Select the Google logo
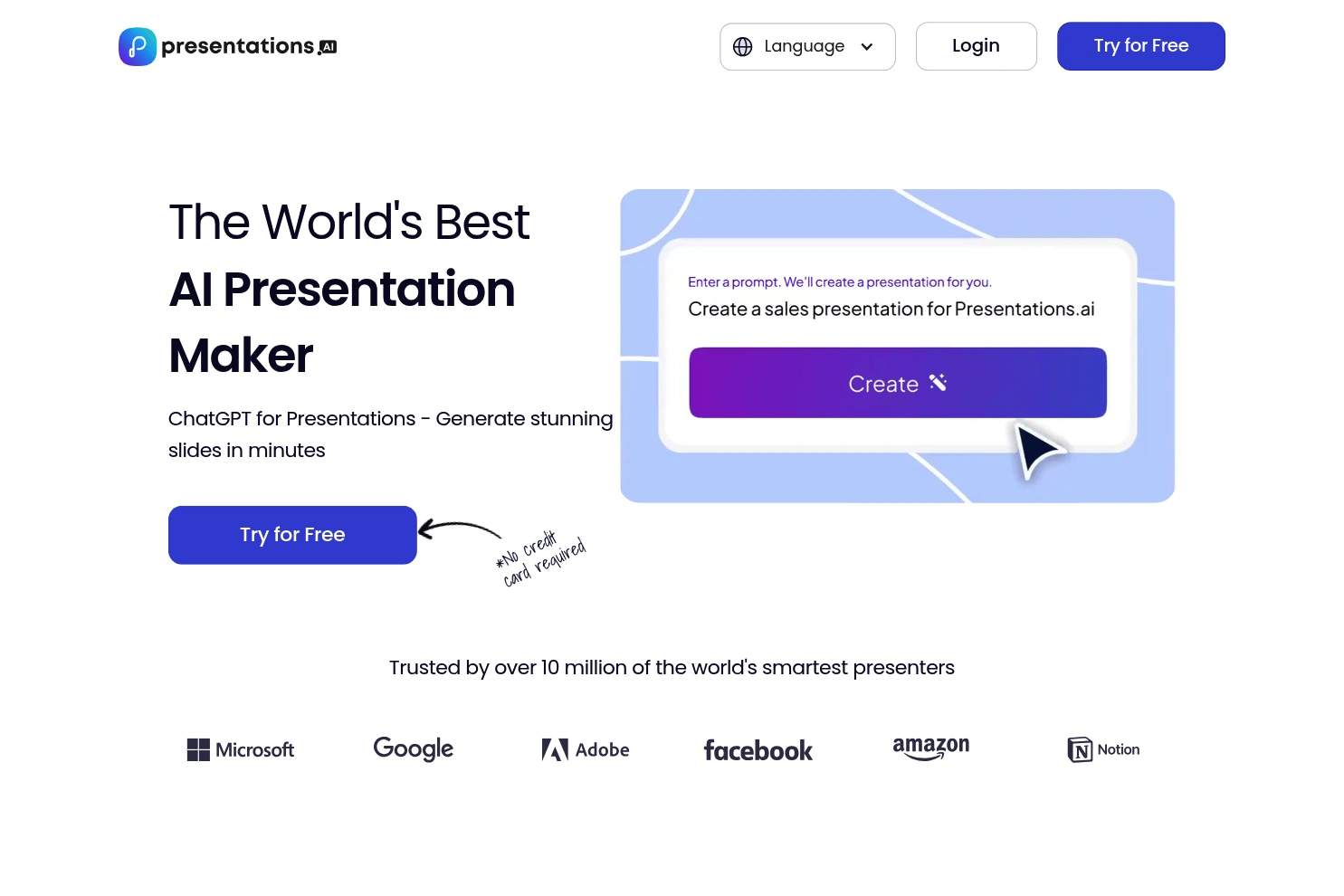This screenshot has height=896, width=1344. click(413, 748)
